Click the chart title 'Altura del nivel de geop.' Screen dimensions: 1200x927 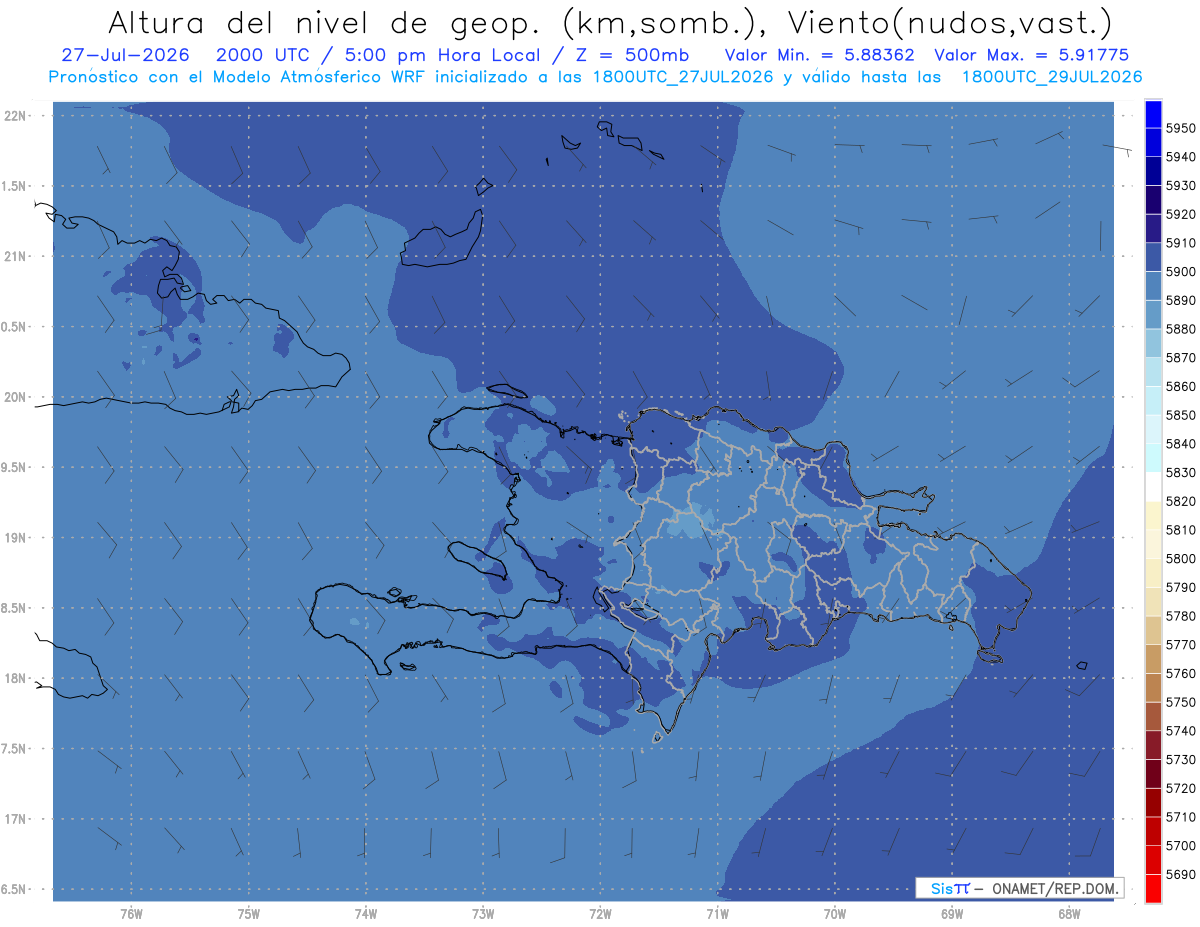point(325,22)
